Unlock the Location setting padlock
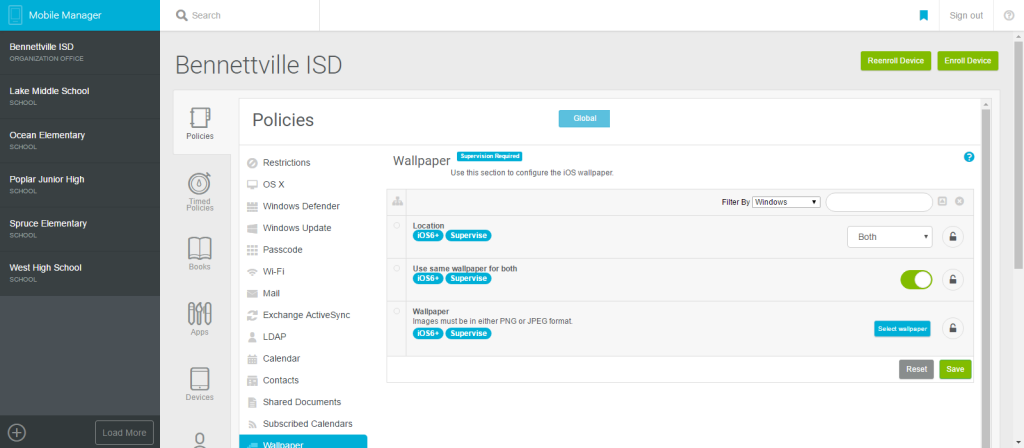This screenshot has height=448, width=1024. (x=953, y=237)
